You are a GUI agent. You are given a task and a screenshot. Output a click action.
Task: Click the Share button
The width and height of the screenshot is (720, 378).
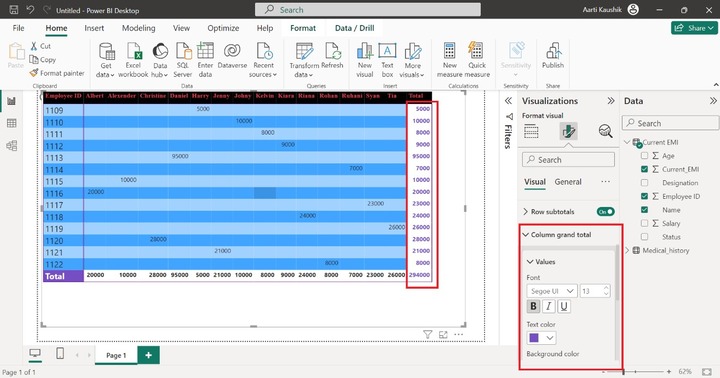694,28
